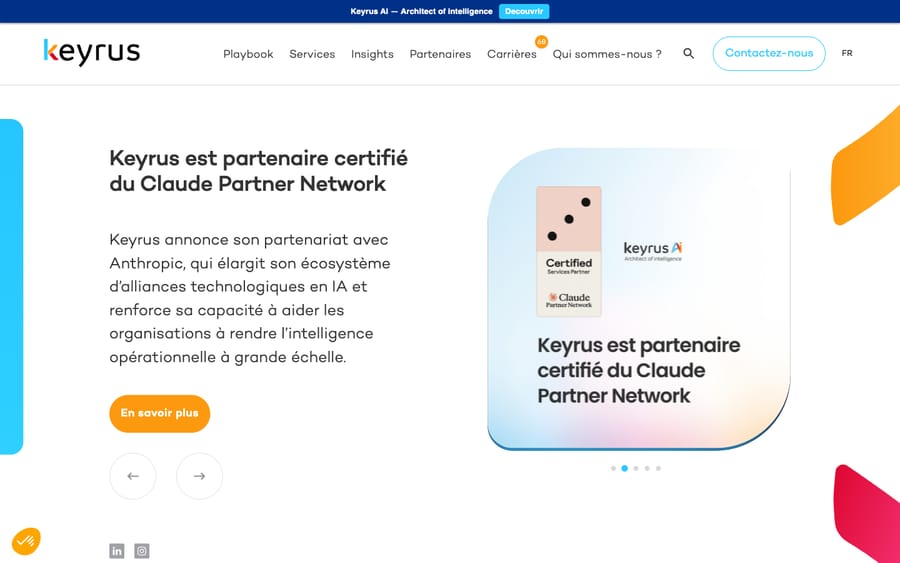Screen dimensions: 900x563
Task: Open the Carrières menu
Action: coord(512,54)
